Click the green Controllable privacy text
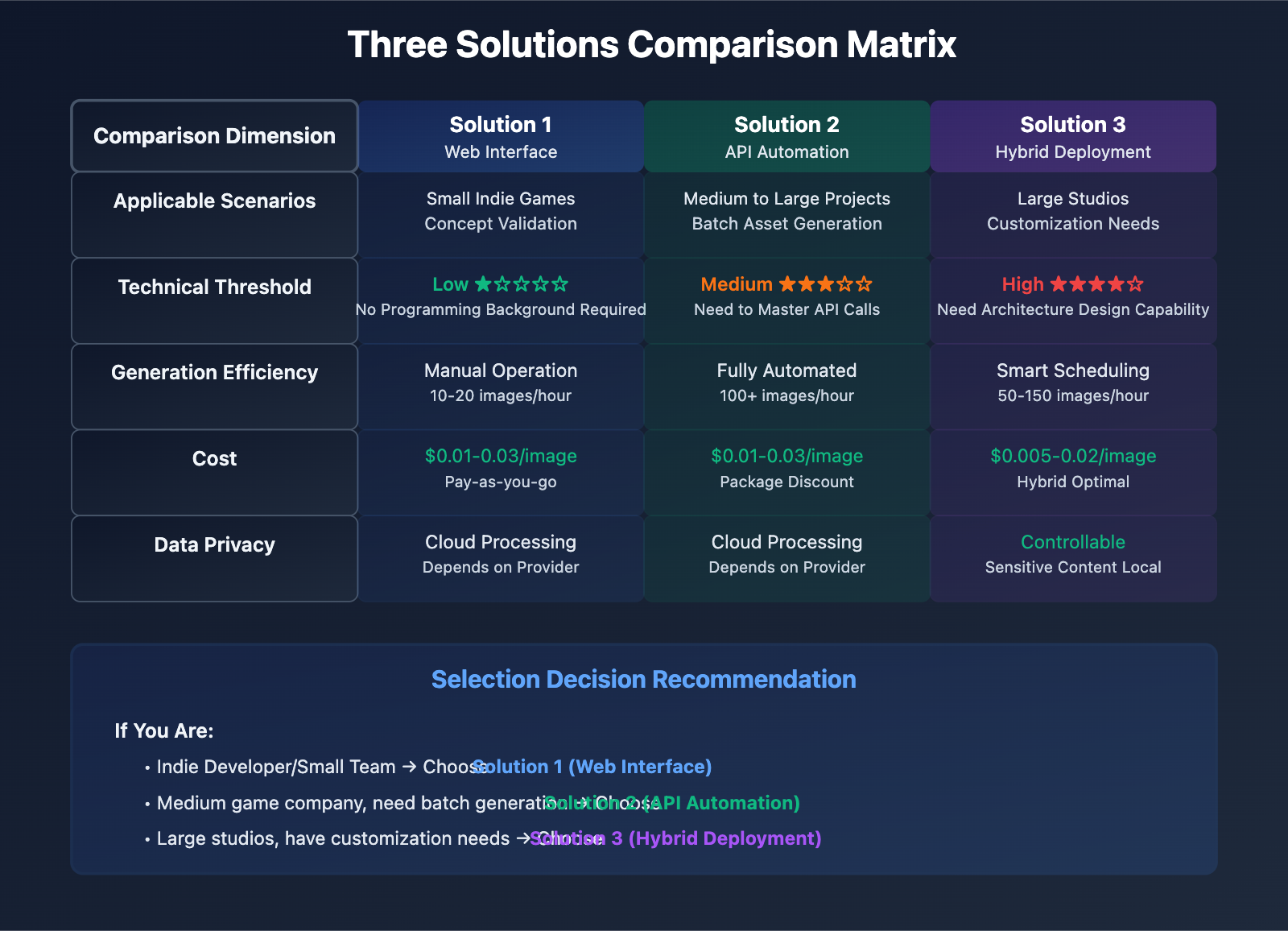Screen dimensions: 1288x931 [x=1072, y=542]
